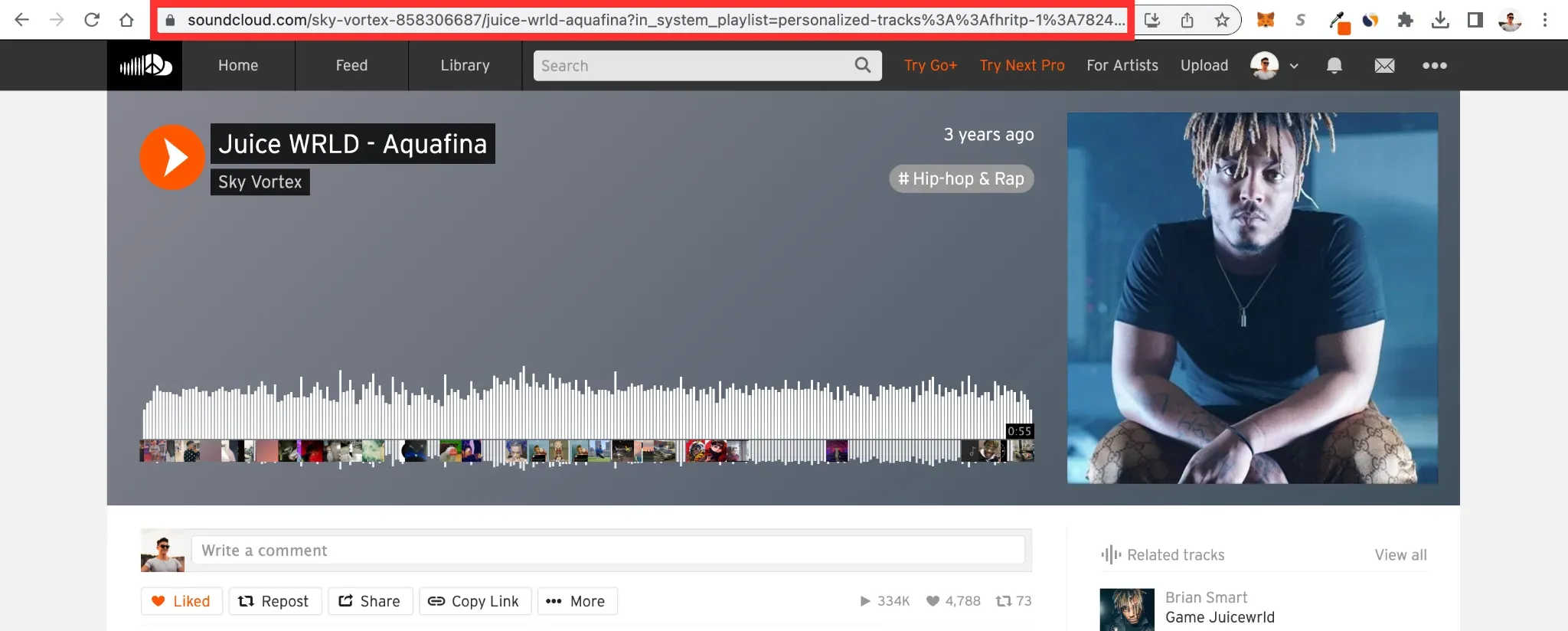The image size is (1568, 631).
Task: Go to the Home tab
Action: pos(238,65)
